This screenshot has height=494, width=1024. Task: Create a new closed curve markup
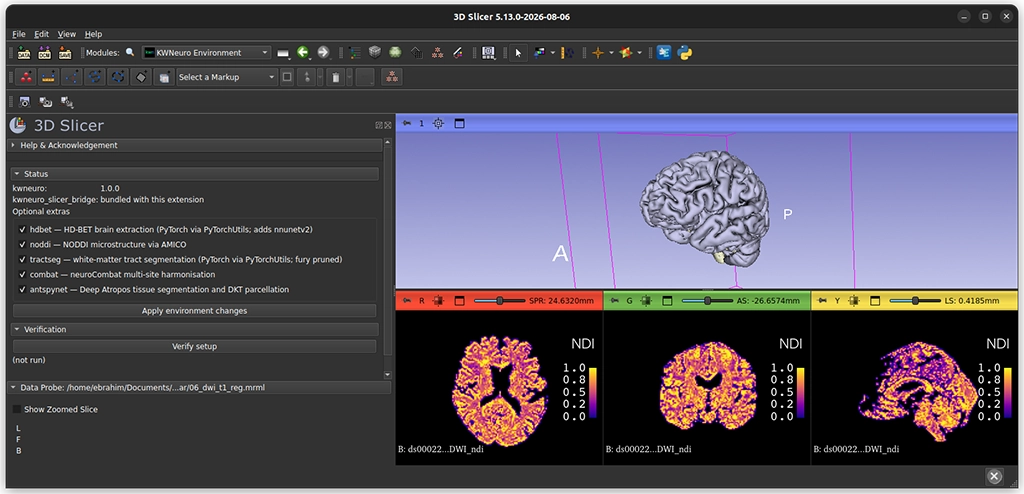coord(118,77)
